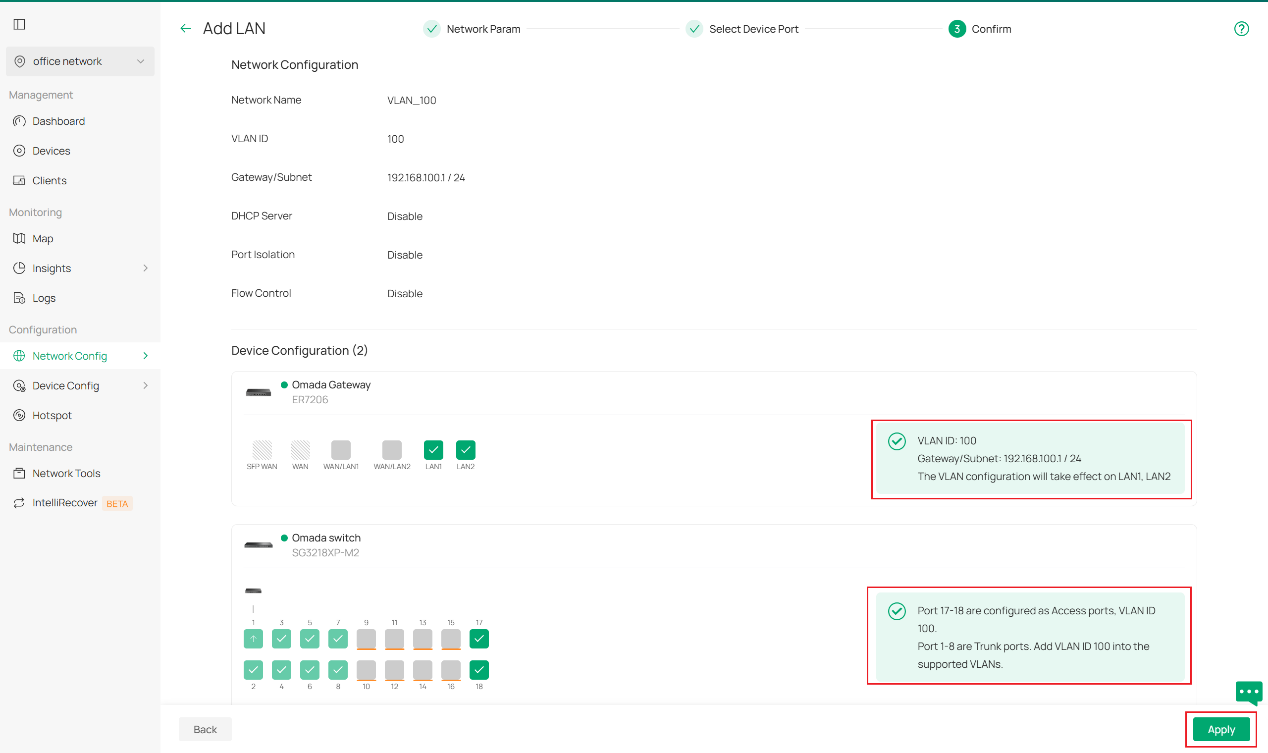Open the chat support bubble icon
The height and width of the screenshot is (753, 1268).
coord(1249,692)
